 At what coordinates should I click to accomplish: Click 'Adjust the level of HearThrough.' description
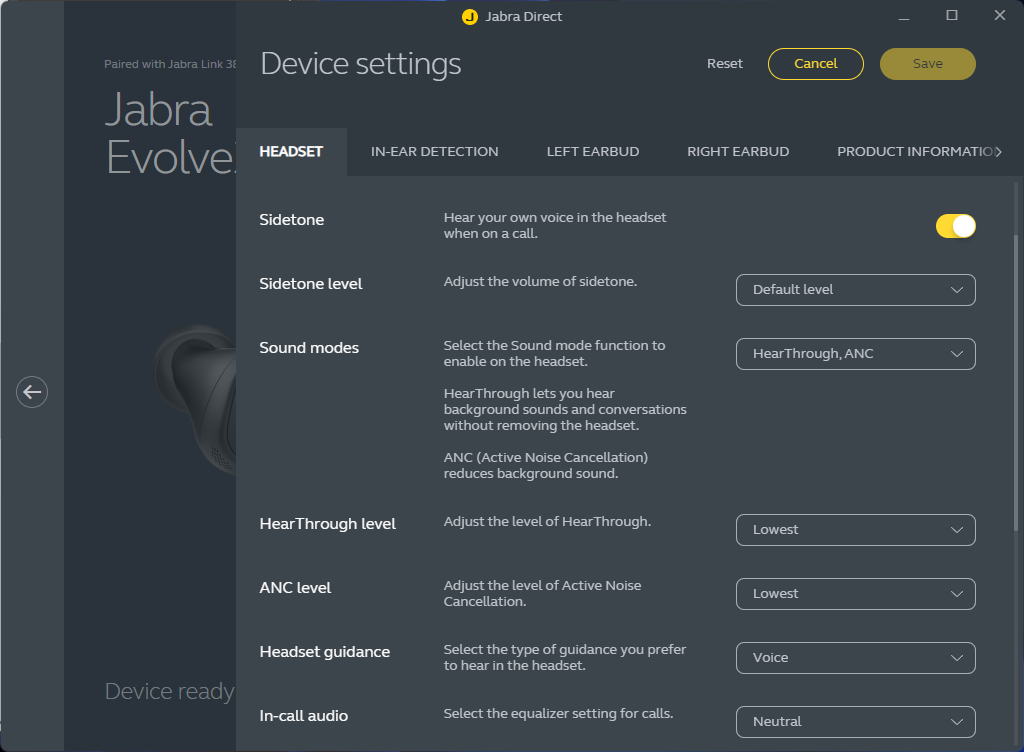click(x=547, y=522)
